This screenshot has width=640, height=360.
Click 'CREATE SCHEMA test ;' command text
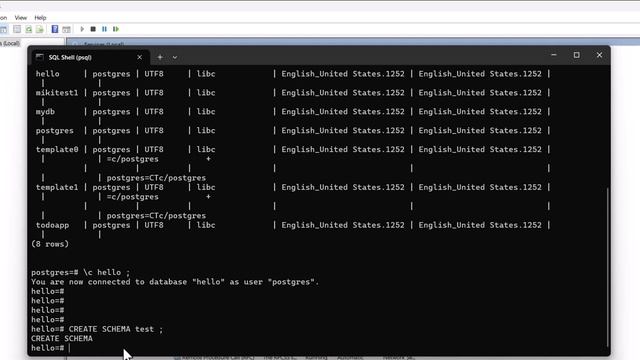pyautogui.click(x=116, y=329)
